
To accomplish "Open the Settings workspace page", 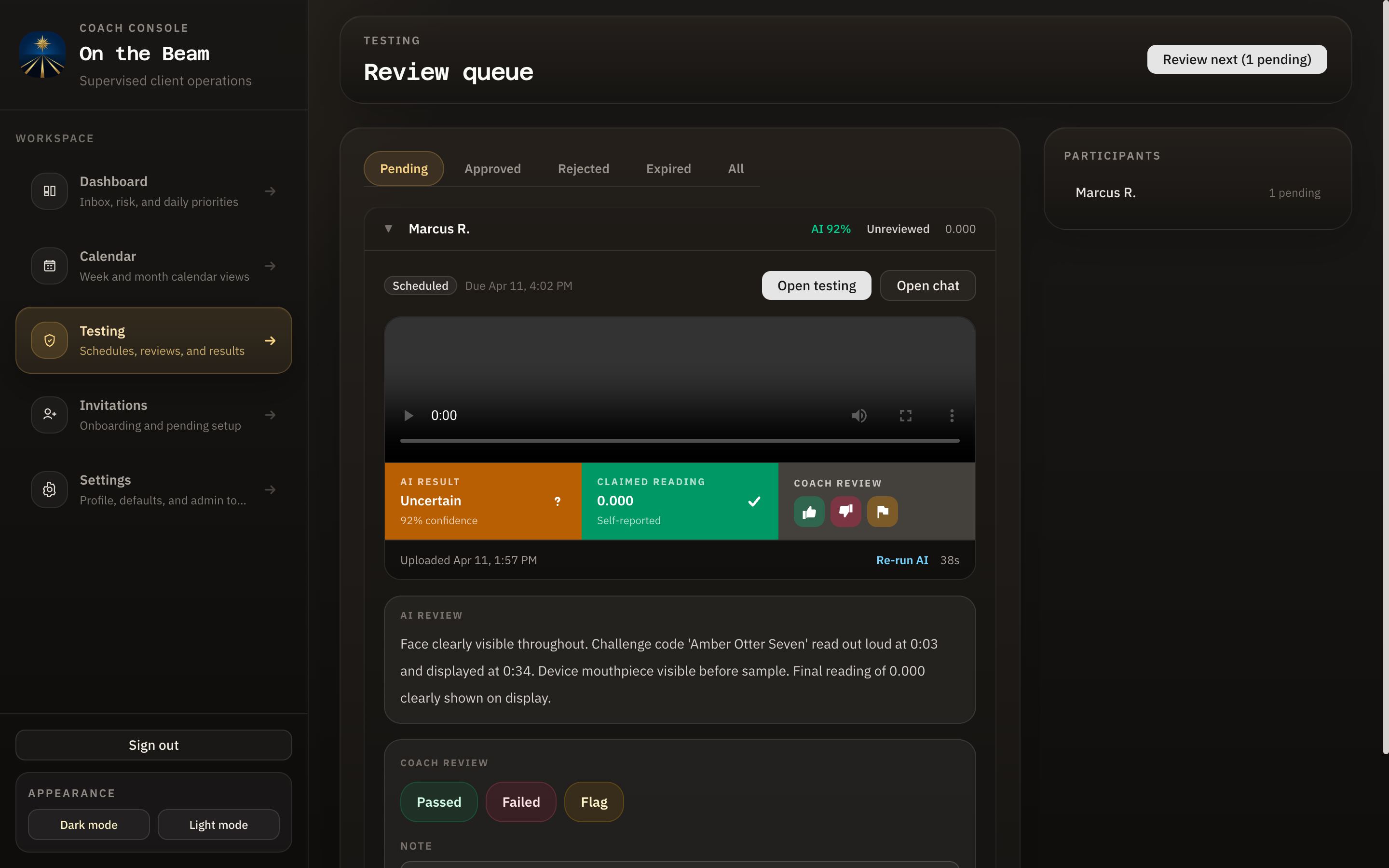I will (154, 489).
